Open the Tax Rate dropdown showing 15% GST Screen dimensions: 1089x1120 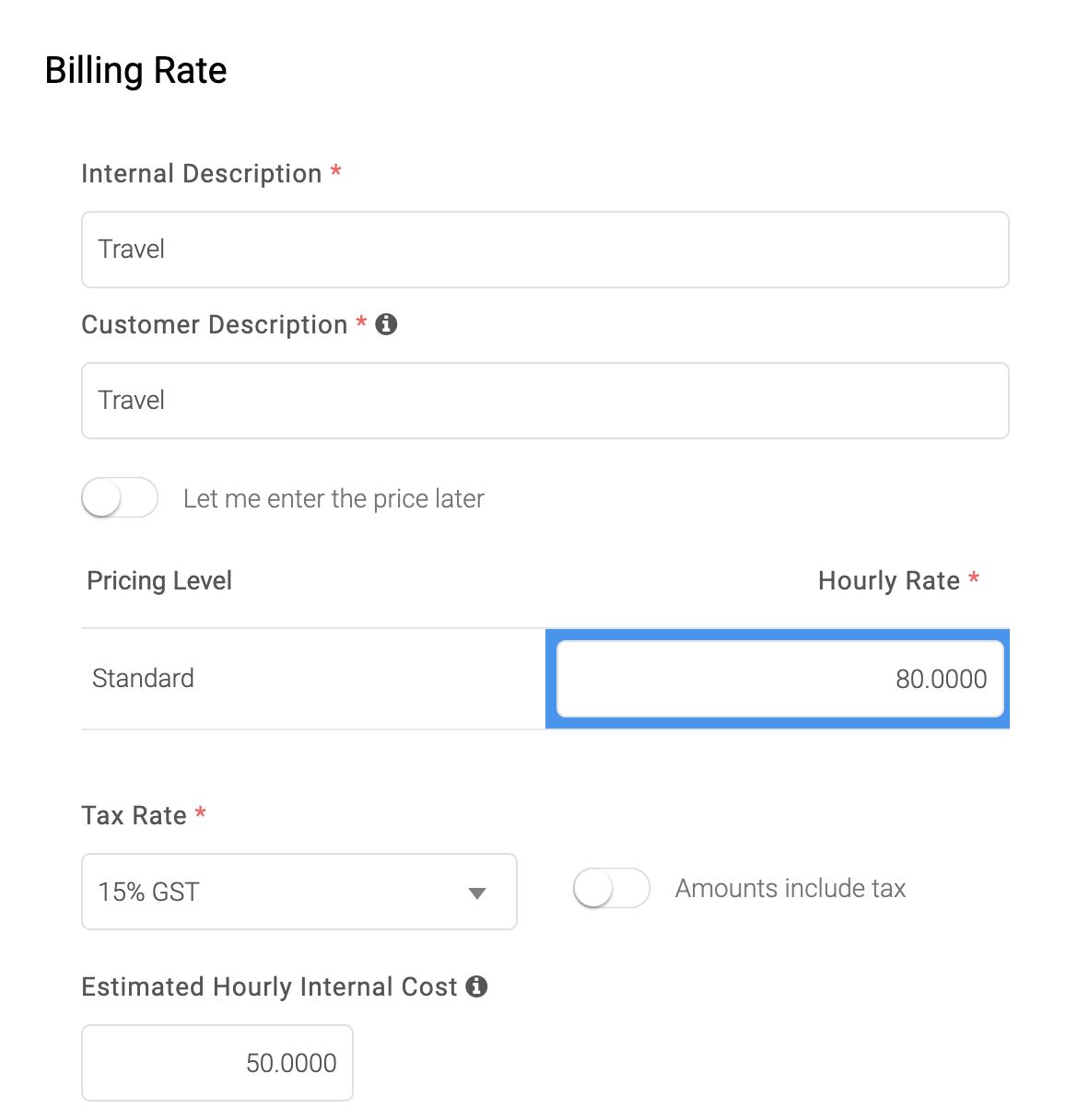click(x=299, y=892)
